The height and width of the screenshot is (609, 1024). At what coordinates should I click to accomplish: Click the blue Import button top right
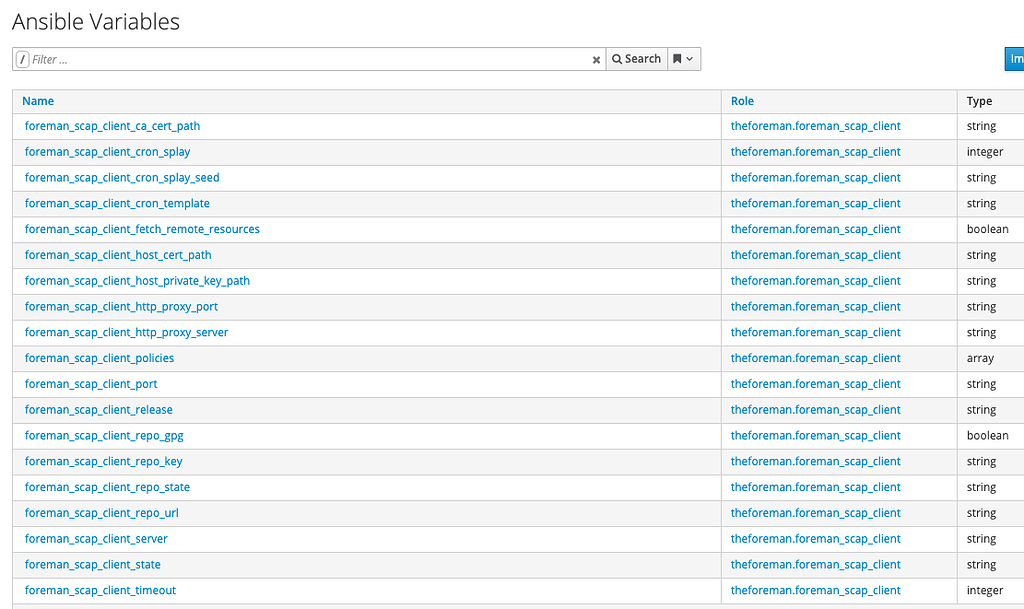[x=1014, y=59]
